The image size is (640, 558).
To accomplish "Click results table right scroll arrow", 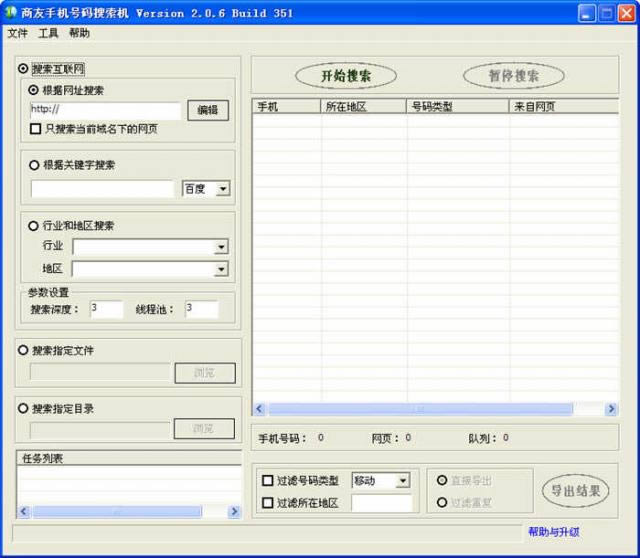I will [611, 409].
